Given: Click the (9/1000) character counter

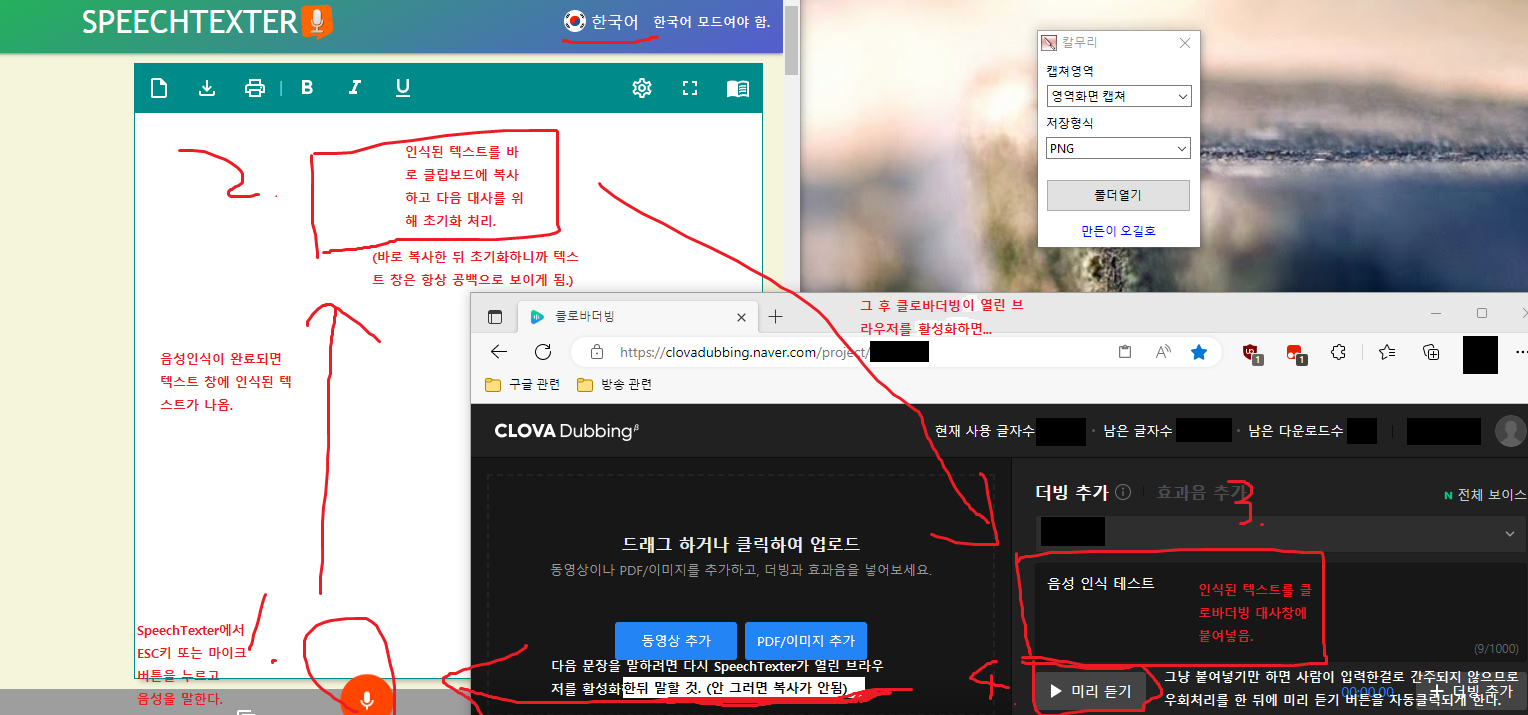Looking at the screenshot, I should coord(1495,648).
